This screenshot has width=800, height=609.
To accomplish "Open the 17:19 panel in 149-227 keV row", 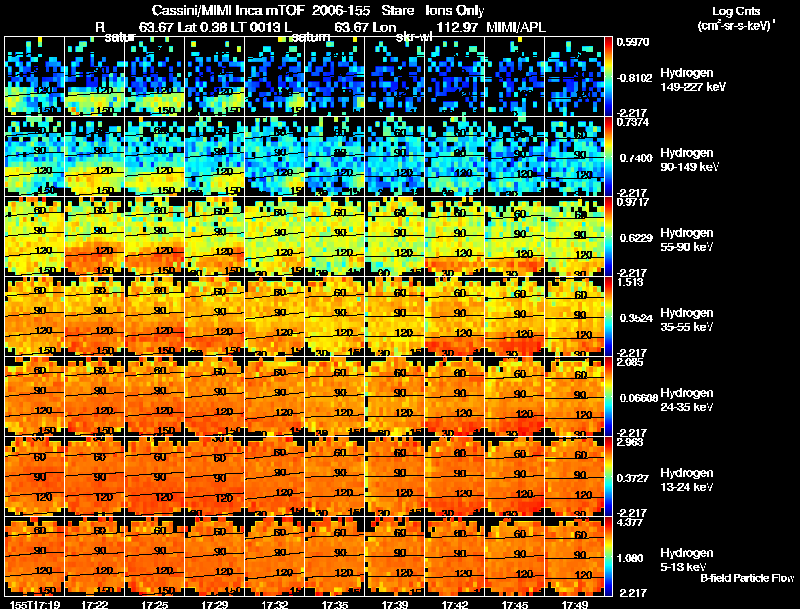I will point(35,77).
